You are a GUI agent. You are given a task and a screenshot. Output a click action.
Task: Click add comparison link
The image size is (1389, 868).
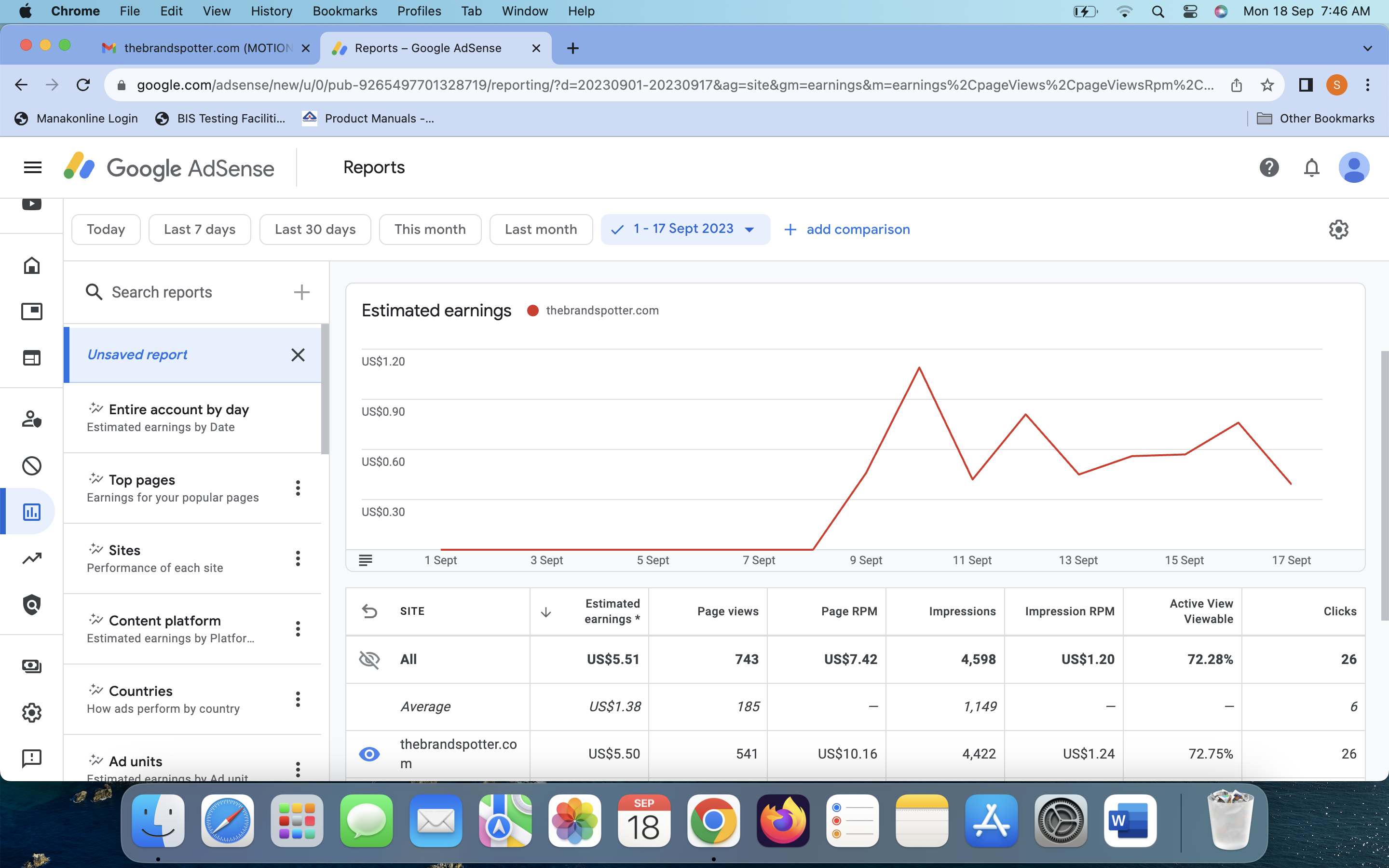tap(847, 229)
